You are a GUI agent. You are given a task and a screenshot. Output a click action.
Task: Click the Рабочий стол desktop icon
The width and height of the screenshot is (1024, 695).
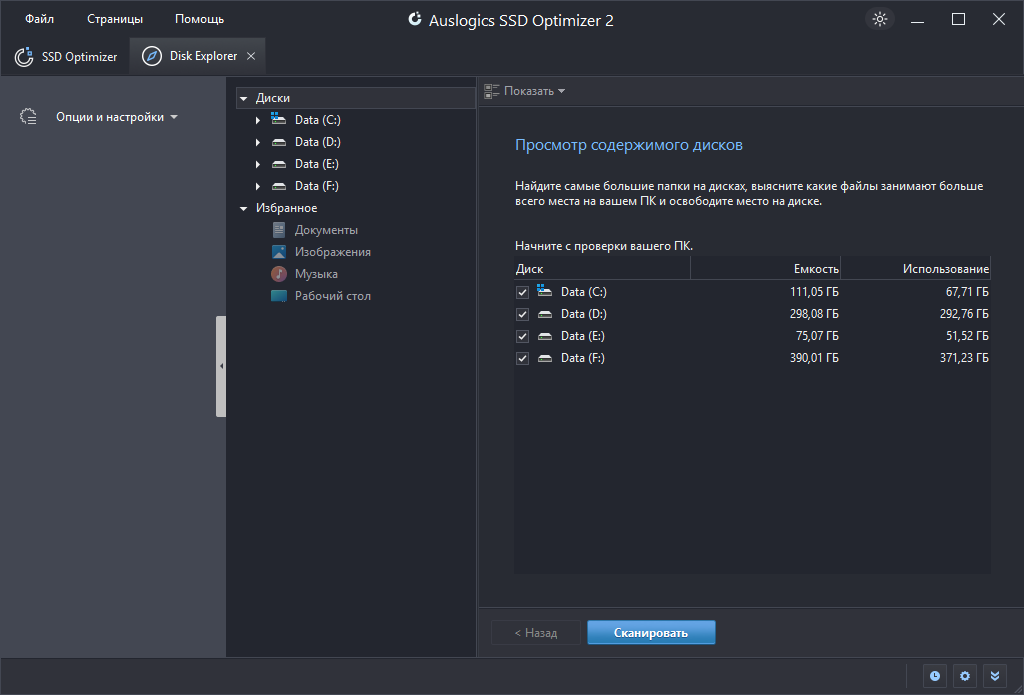tap(279, 296)
